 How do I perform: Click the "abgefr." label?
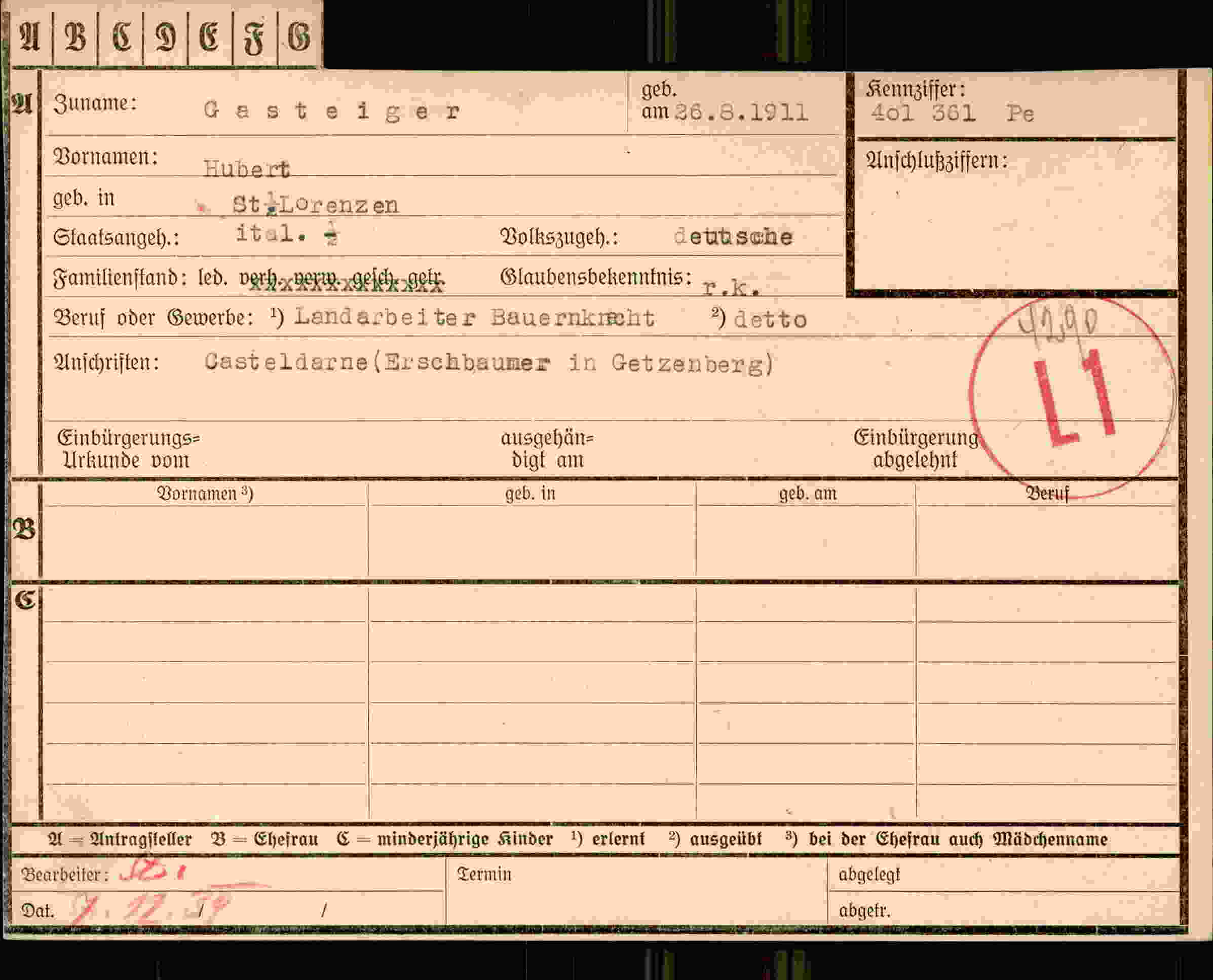(864, 911)
